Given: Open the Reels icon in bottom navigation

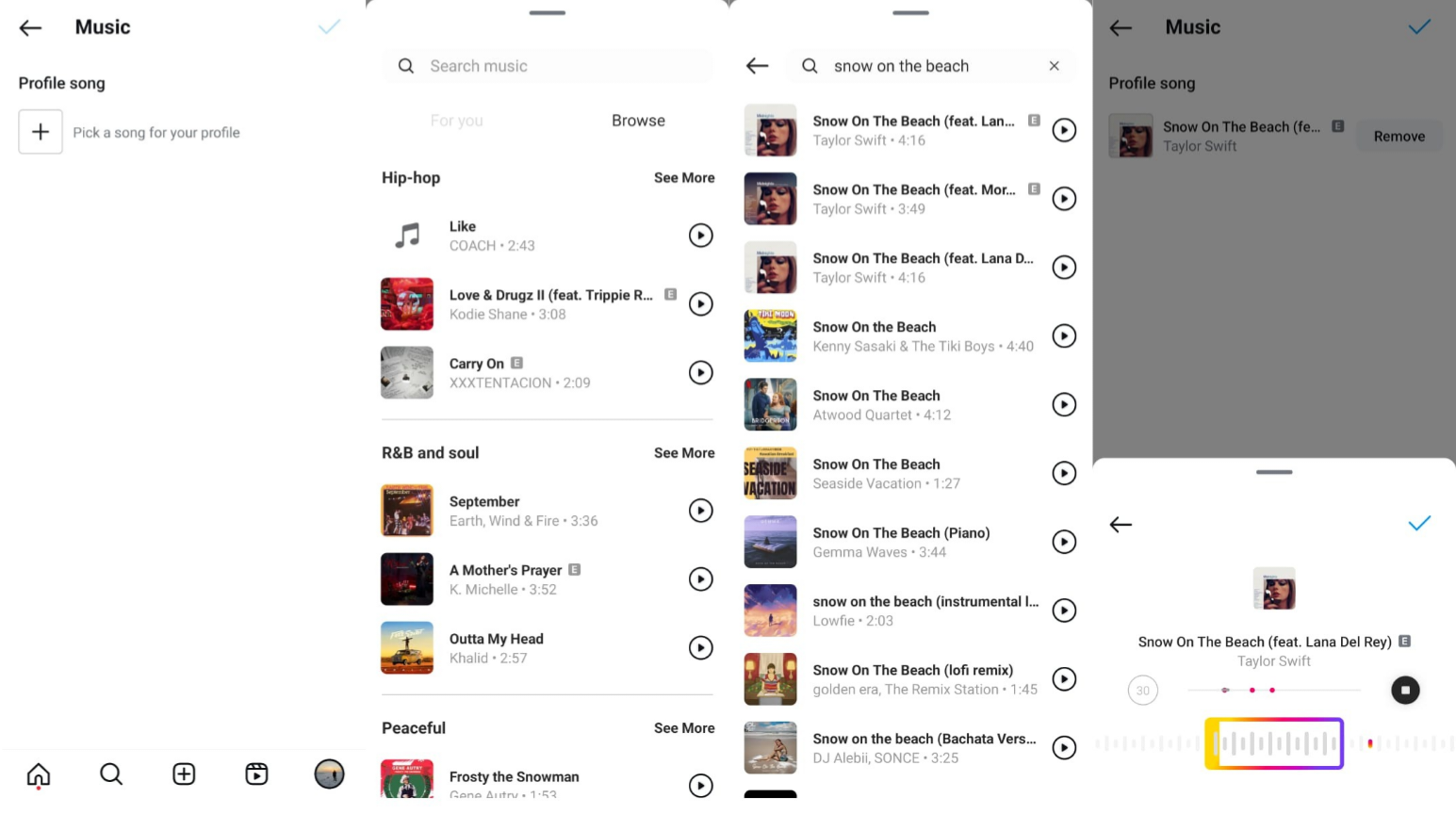Looking at the screenshot, I should coord(256,774).
